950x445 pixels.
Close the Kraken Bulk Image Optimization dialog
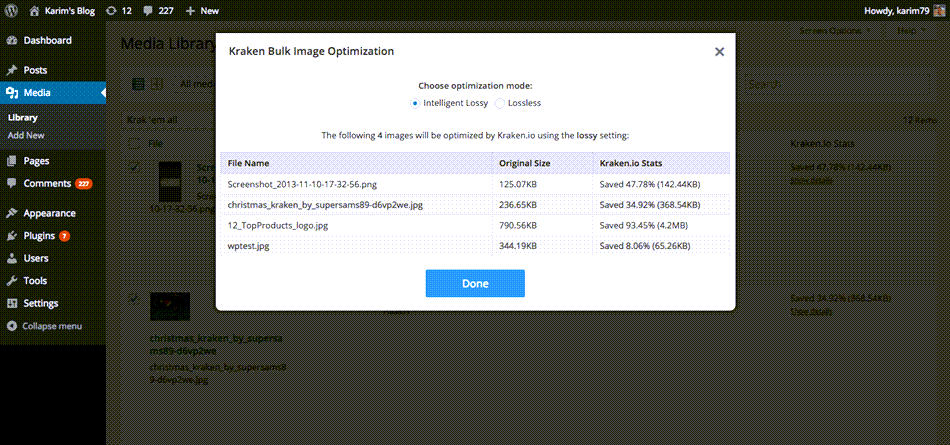pyautogui.click(x=719, y=52)
